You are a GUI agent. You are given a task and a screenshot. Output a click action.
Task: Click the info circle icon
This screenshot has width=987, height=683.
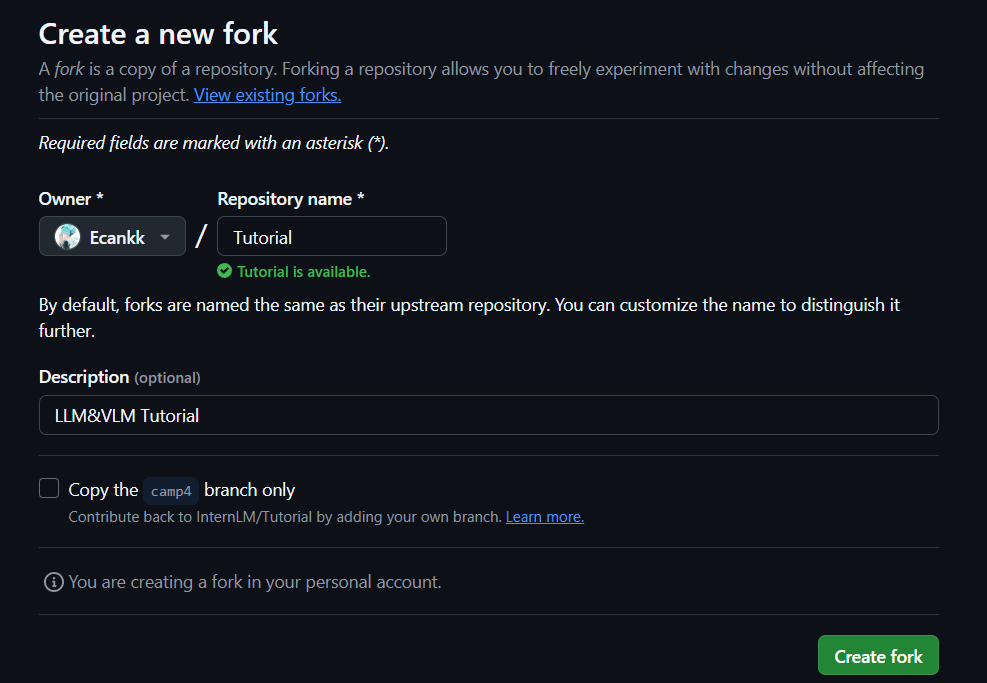pyautogui.click(x=54, y=582)
